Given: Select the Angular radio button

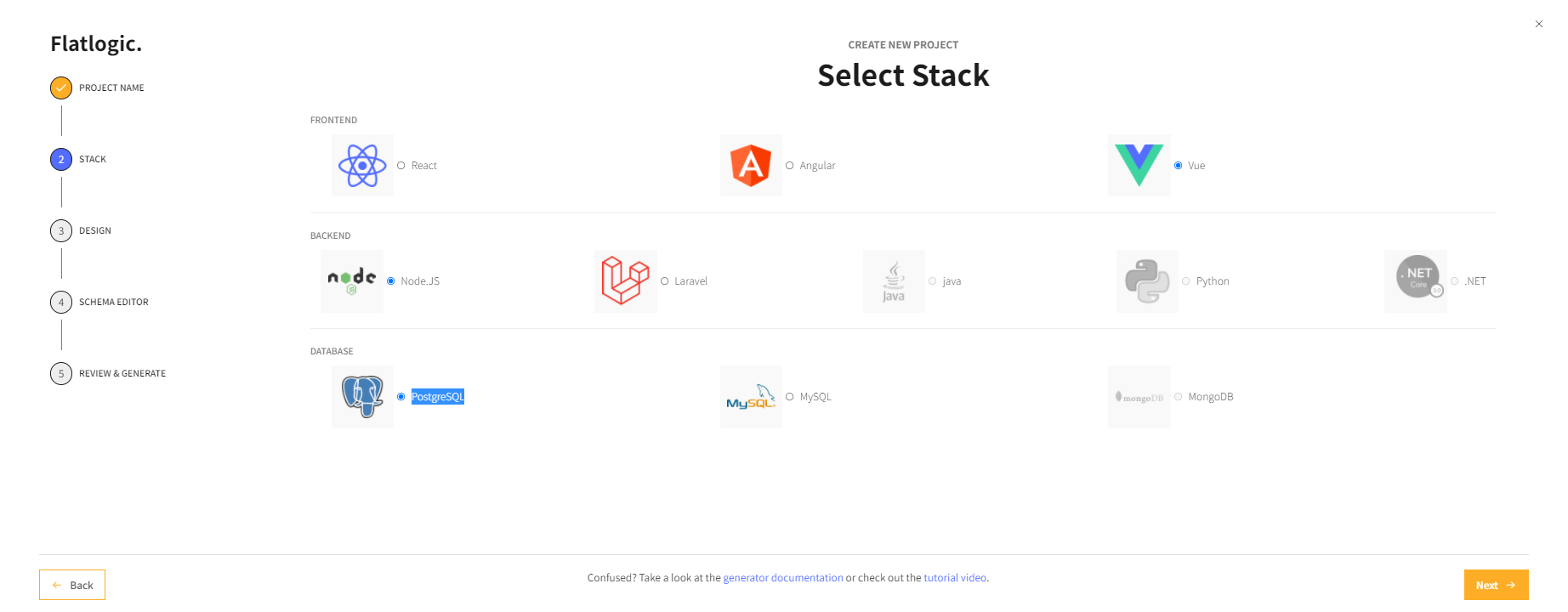Looking at the screenshot, I should coord(790,166).
